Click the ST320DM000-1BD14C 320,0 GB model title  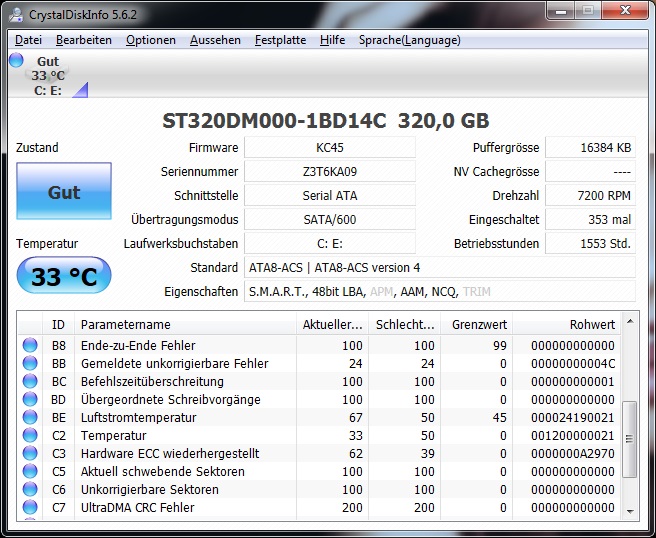(x=325, y=121)
